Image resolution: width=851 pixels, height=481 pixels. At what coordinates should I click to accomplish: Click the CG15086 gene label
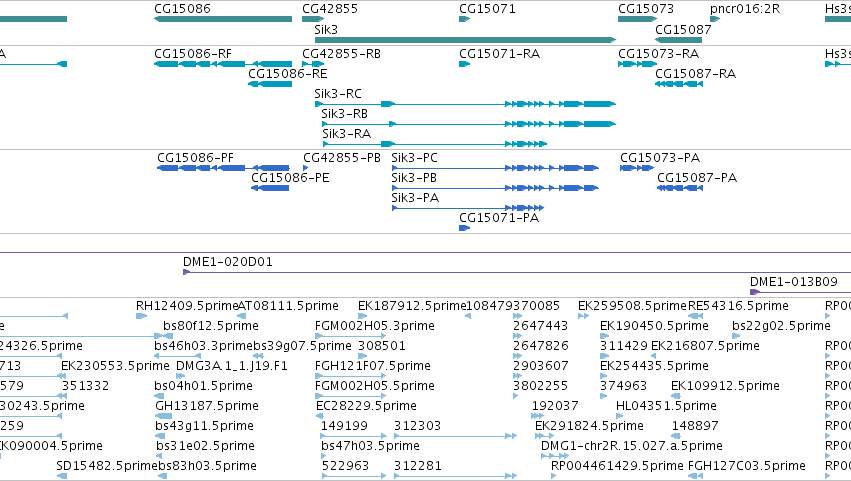coord(182,9)
